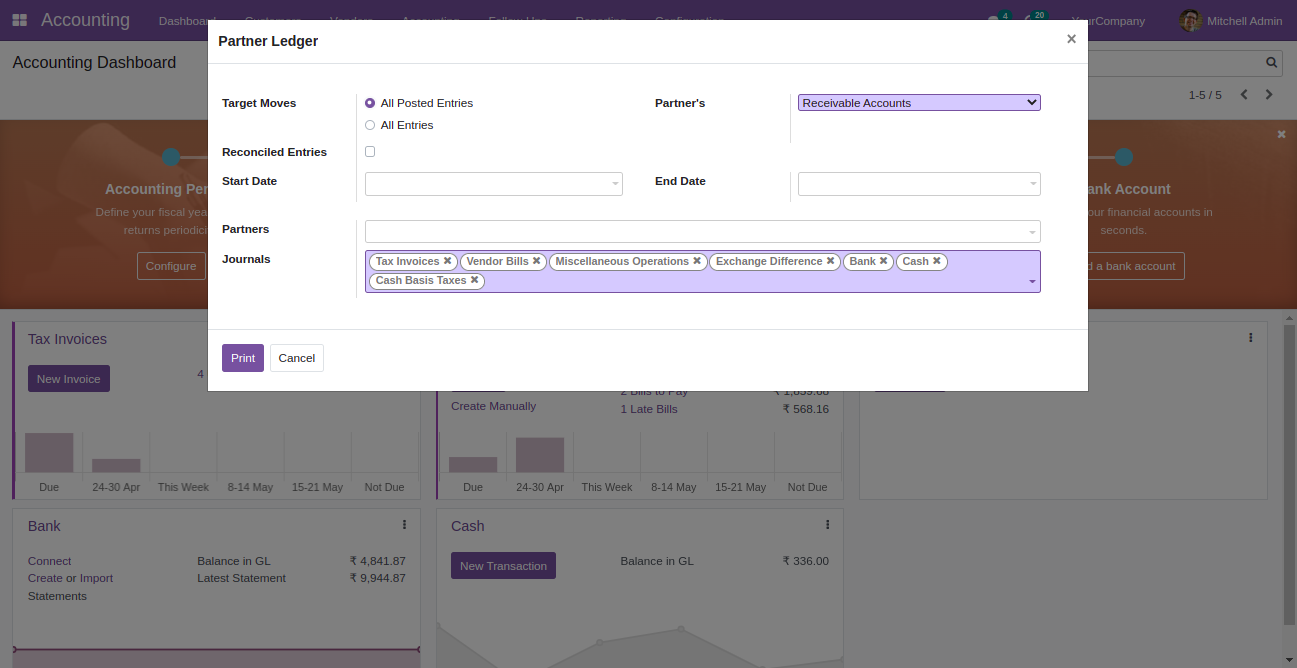
Task: Select the All Entries radio option
Action: coord(370,125)
